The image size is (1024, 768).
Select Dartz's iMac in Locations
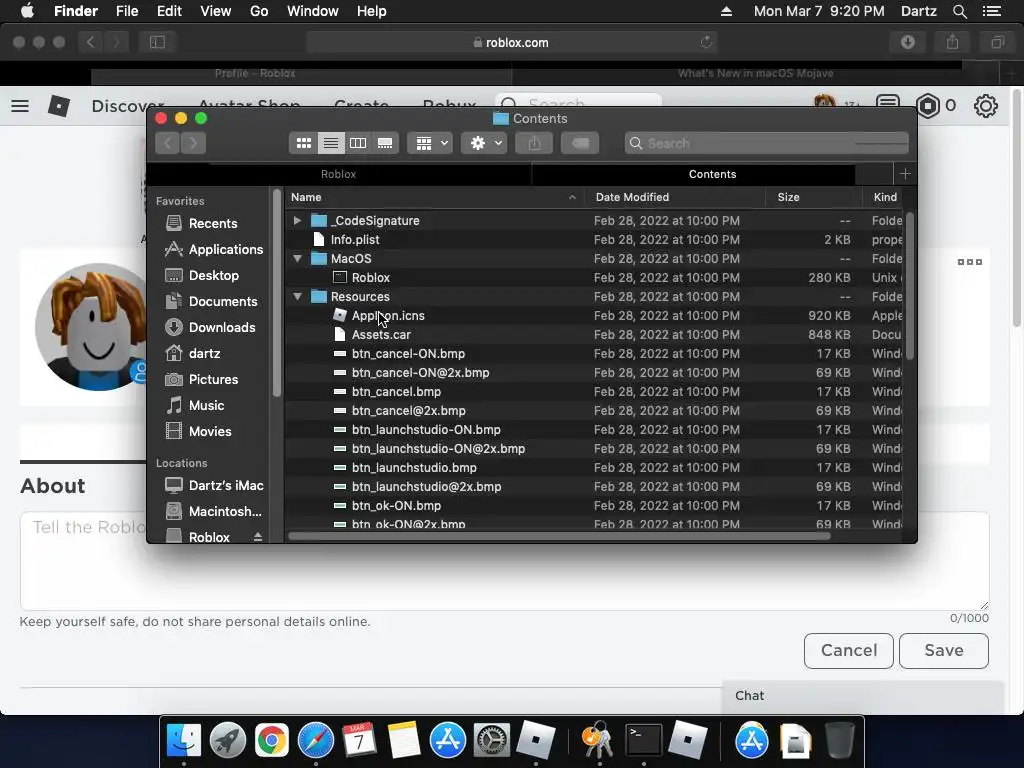225,486
